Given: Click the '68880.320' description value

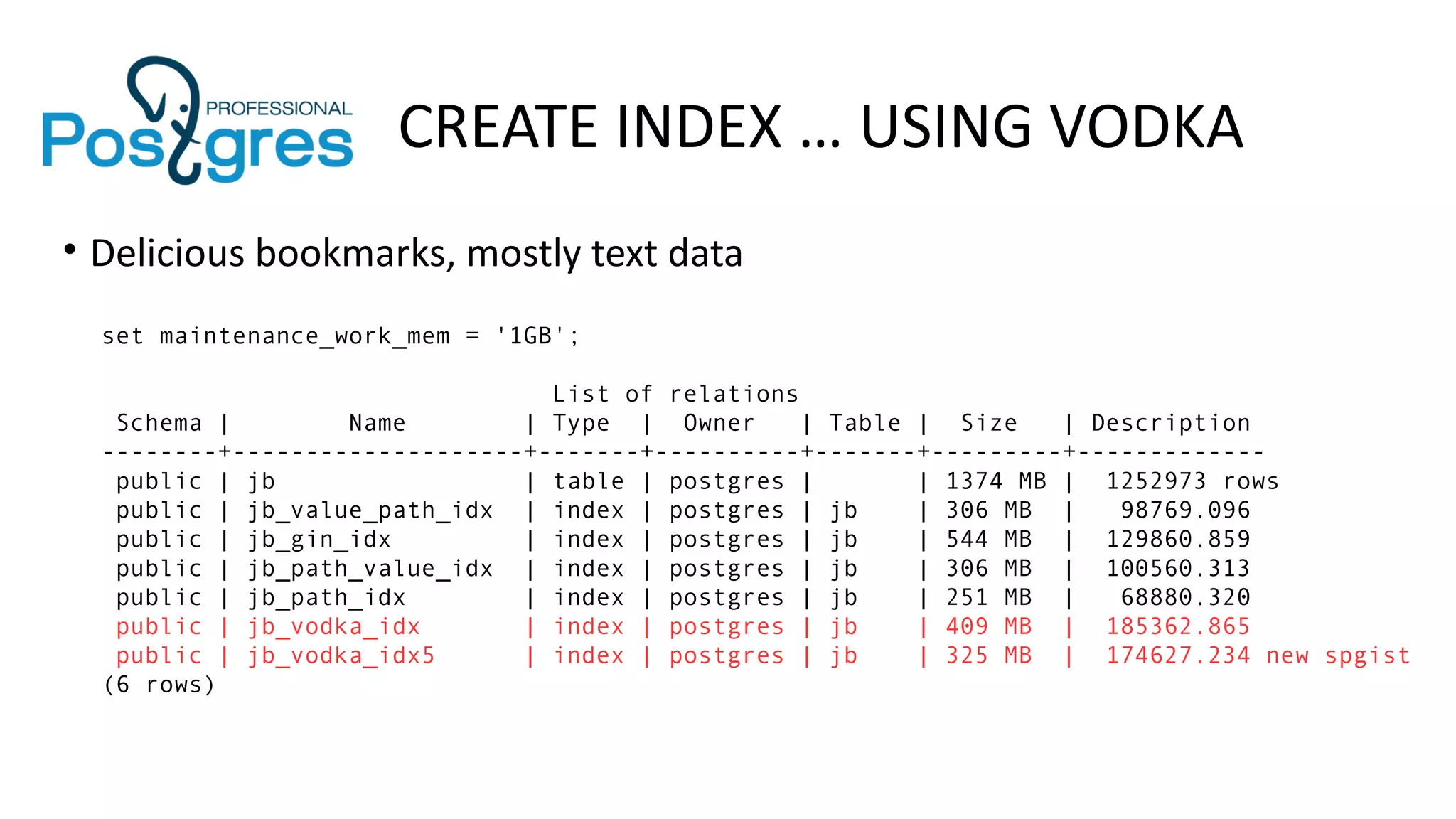Looking at the screenshot, I should (1185, 598).
